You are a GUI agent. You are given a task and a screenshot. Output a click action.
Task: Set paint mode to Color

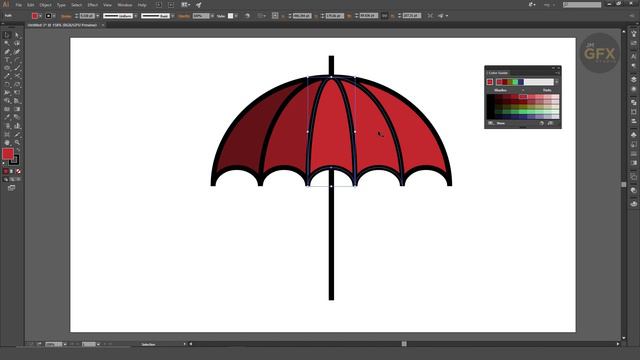[6, 171]
